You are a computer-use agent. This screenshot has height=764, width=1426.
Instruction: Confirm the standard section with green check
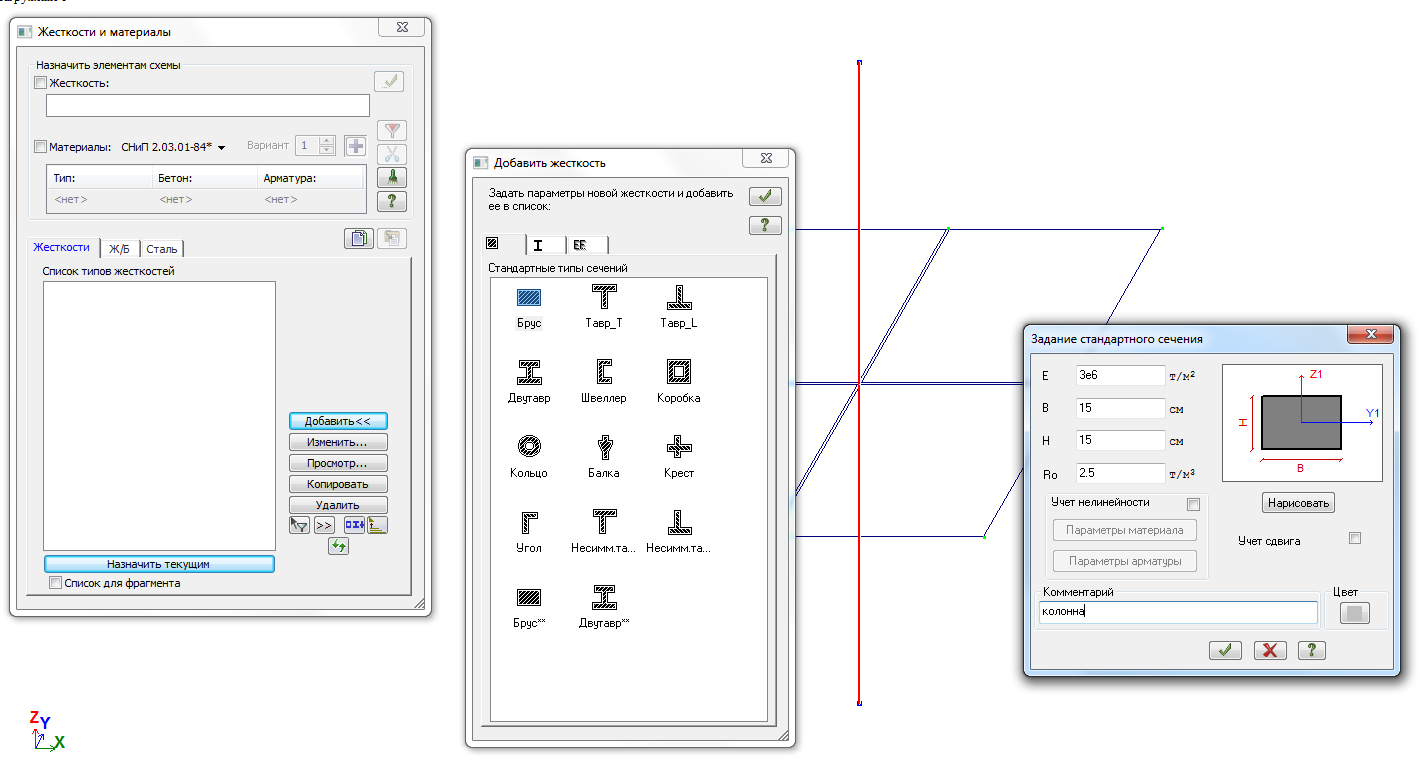point(1225,650)
